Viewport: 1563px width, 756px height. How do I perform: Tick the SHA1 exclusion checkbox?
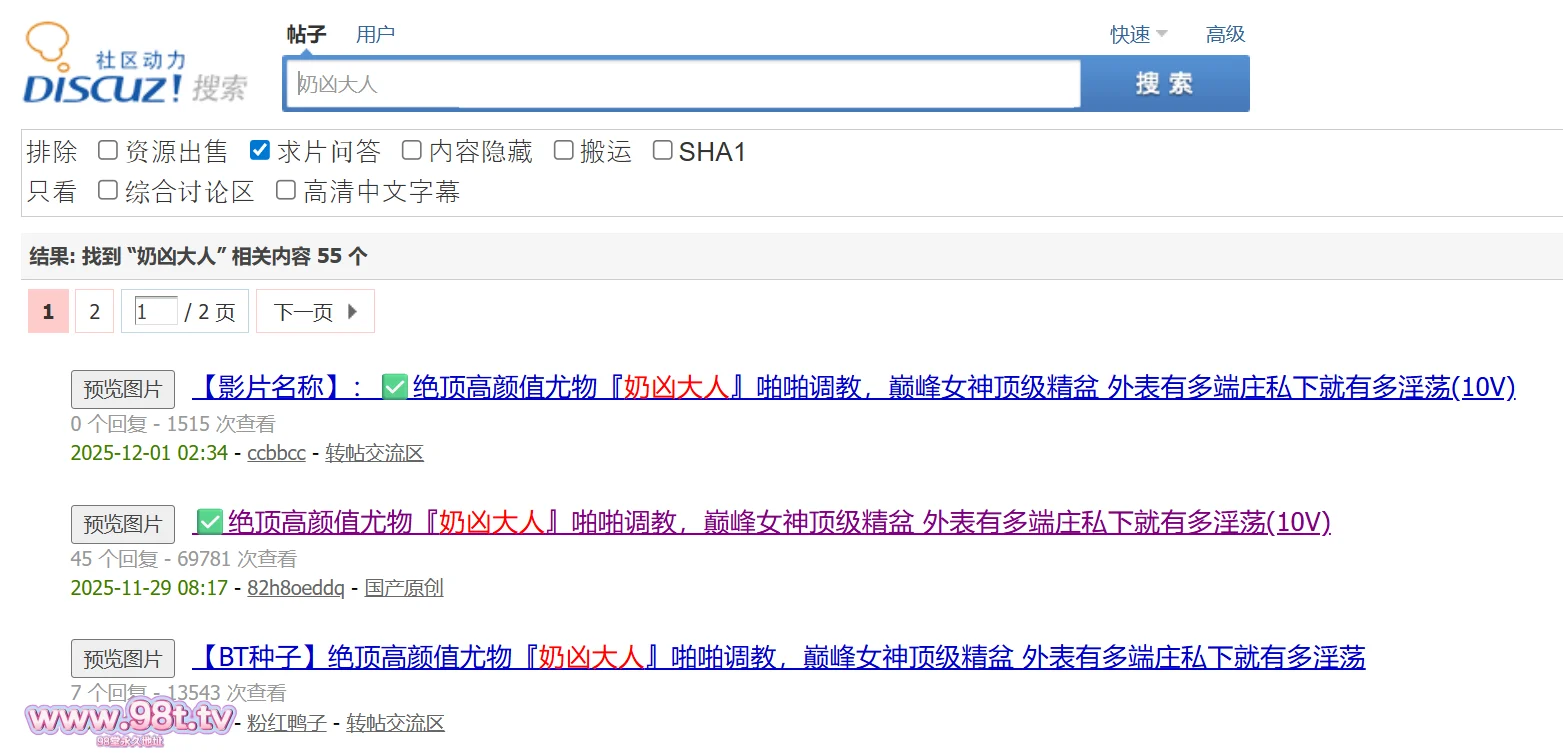click(x=662, y=151)
